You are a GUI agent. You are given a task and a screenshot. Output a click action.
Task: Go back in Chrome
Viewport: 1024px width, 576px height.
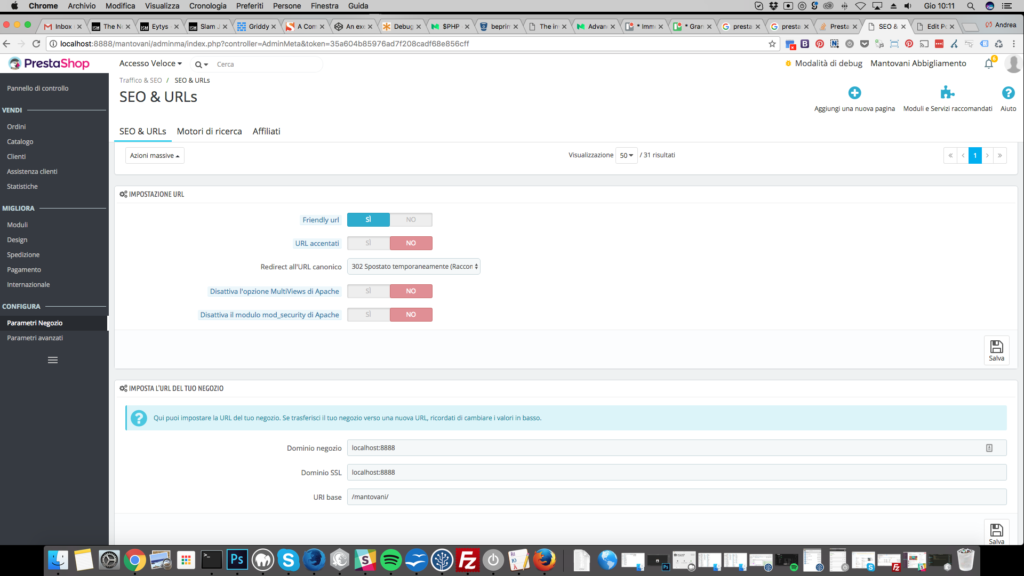[x=7, y=44]
